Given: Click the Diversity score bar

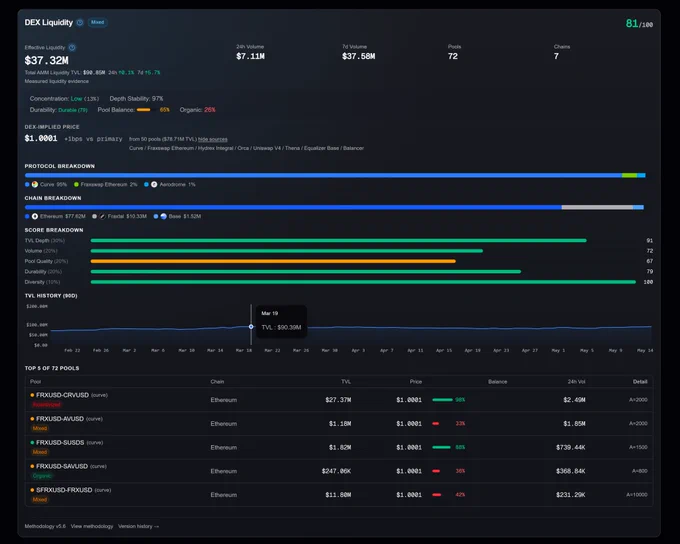Looking at the screenshot, I should [363, 282].
